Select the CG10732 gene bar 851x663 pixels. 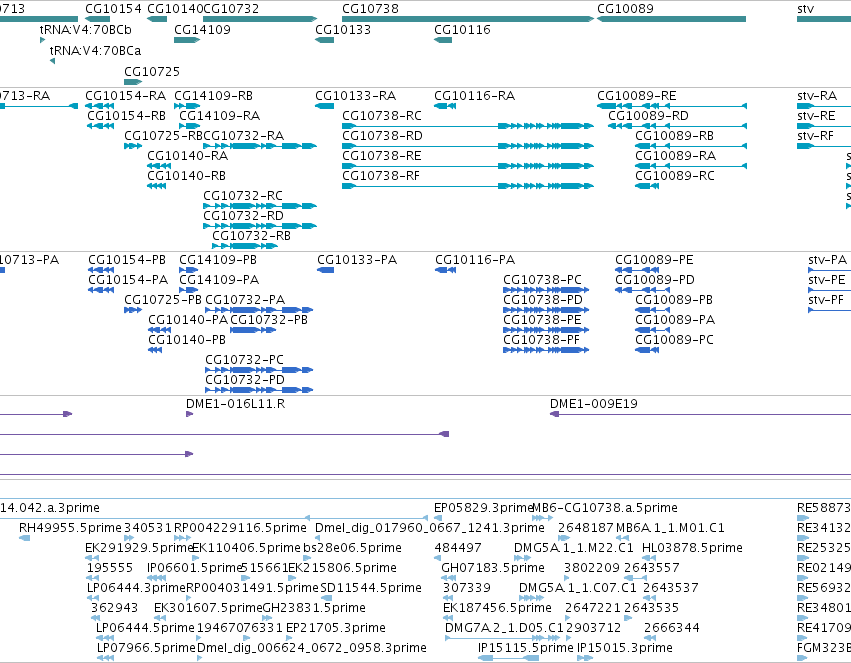(259, 19)
